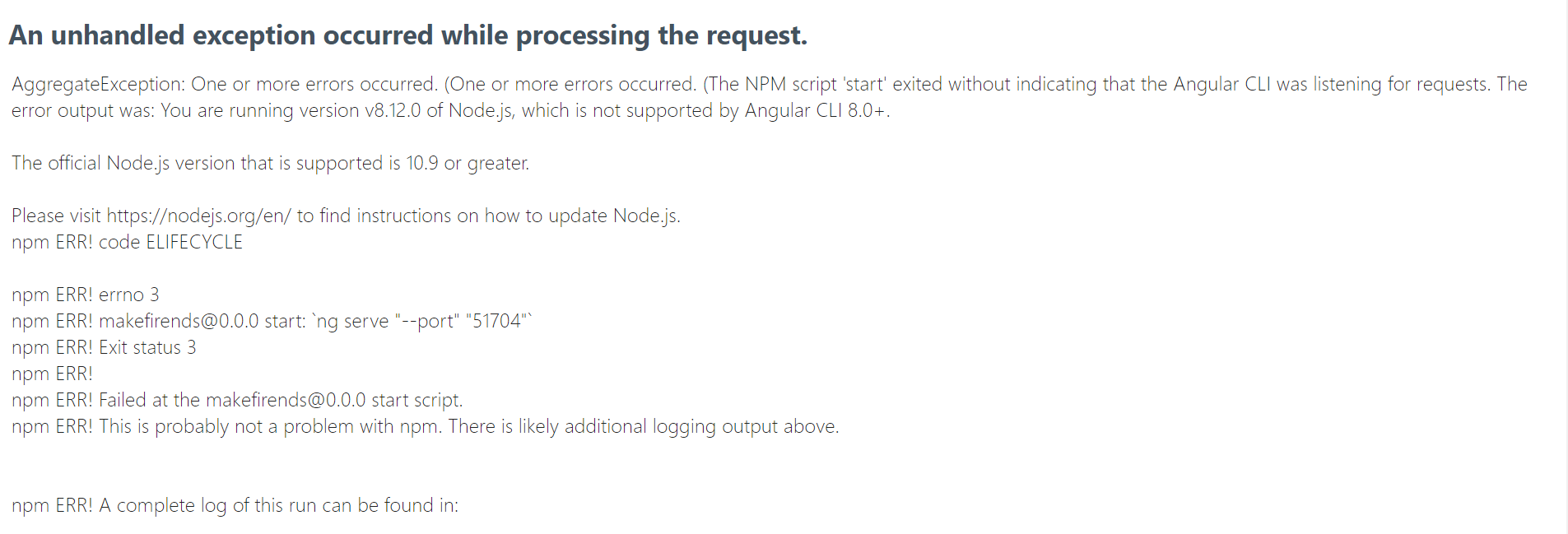The height and width of the screenshot is (534, 1568).
Task: Click the 'ng serve --port 51704' command text
Action: tap(424, 321)
